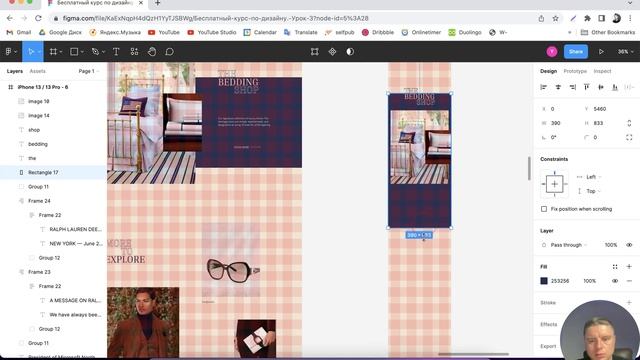640x360 pixels.
Task: Open zoom level 36% dropdown
Action: coord(625,52)
